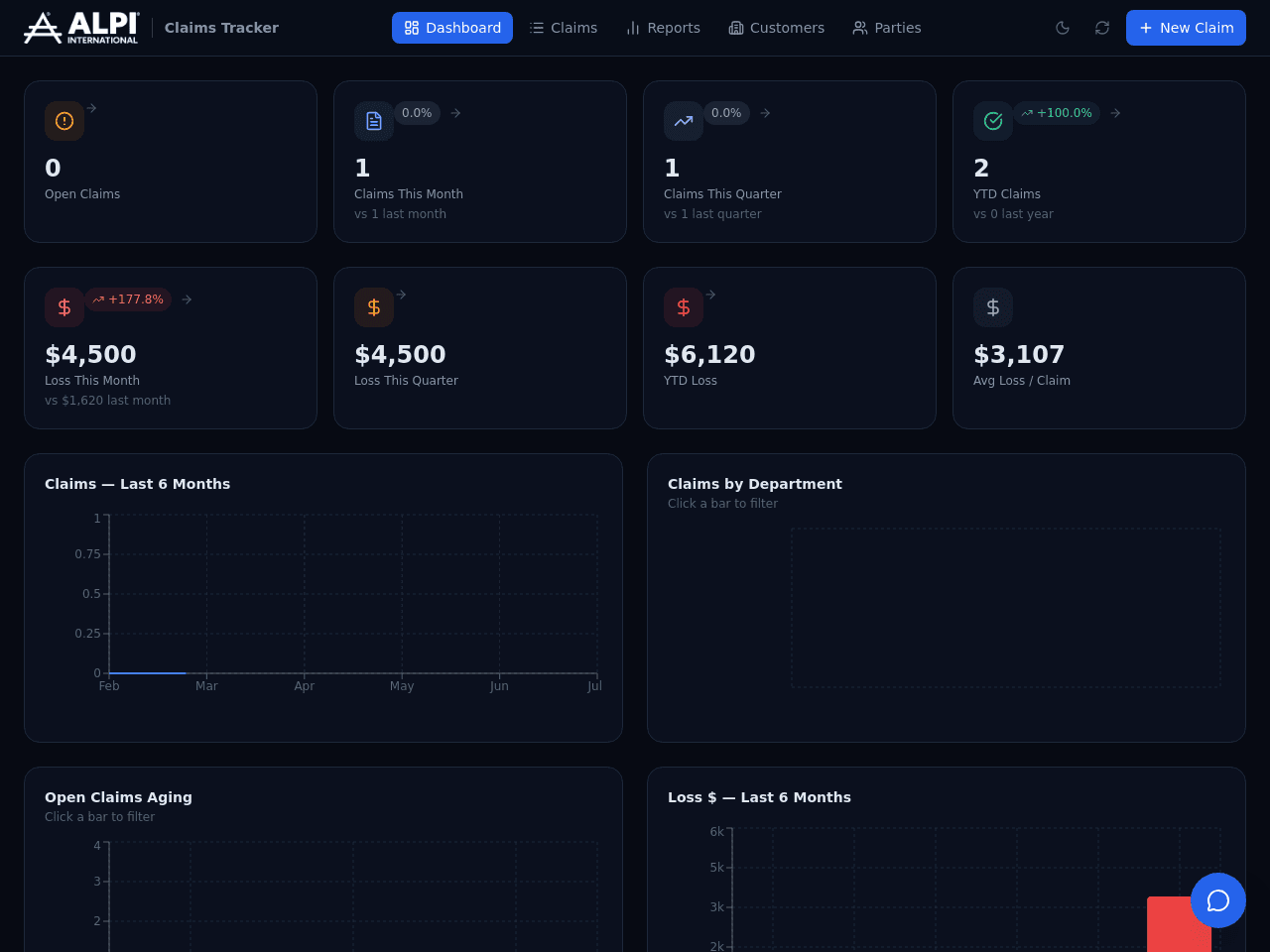This screenshot has width=1270, height=952.
Task: Click the $6,120 YTD Loss value
Action: 709,354
